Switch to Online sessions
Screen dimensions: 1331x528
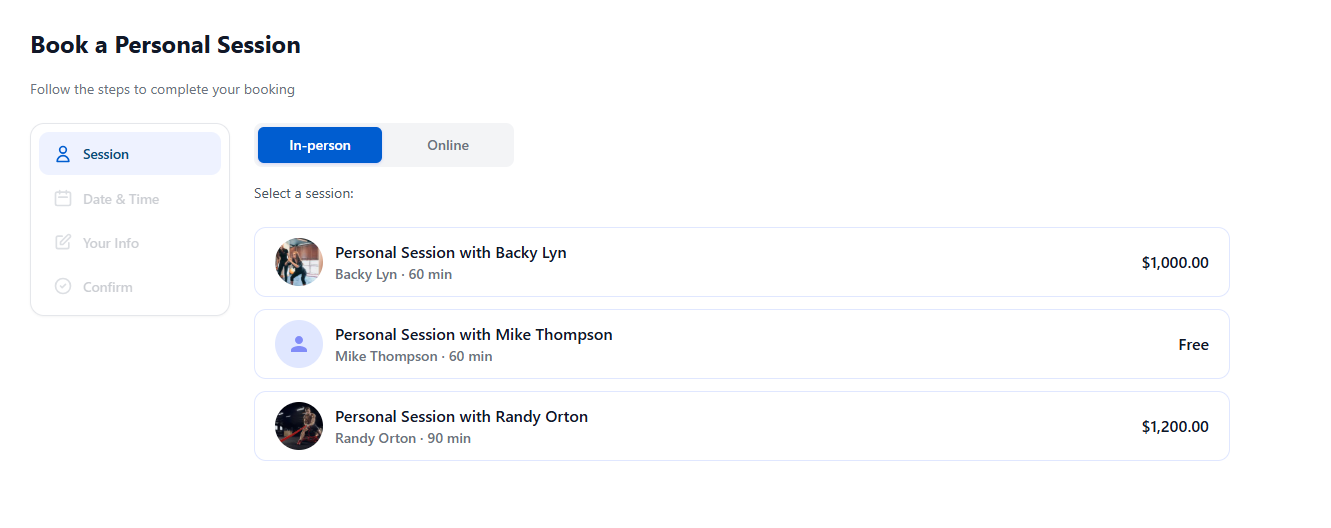448,145
